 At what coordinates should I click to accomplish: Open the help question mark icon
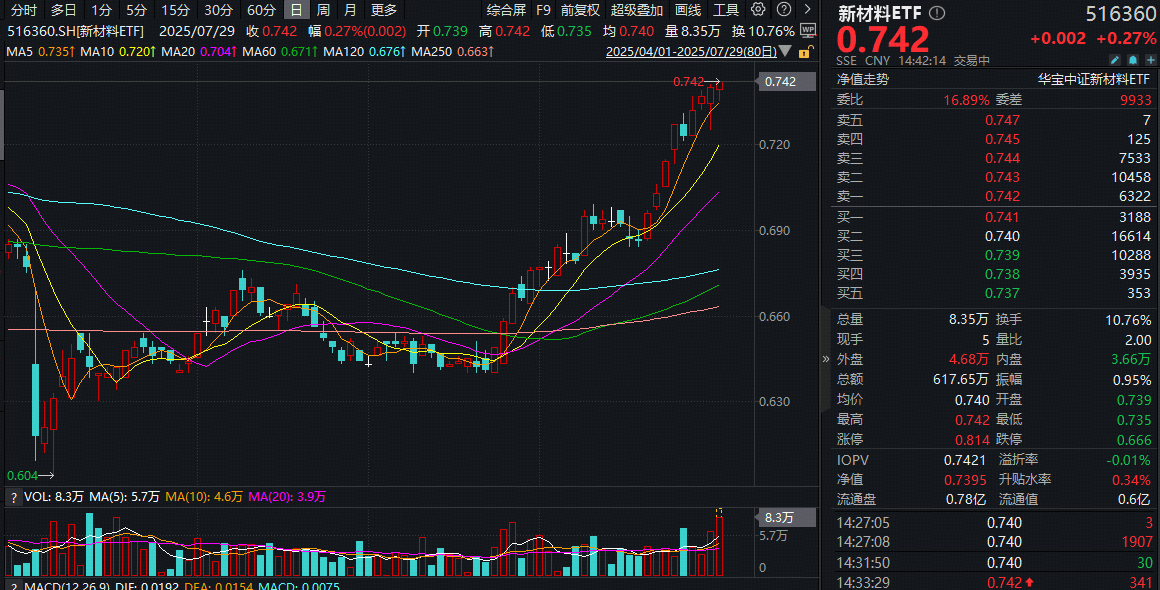click(784, 10)
